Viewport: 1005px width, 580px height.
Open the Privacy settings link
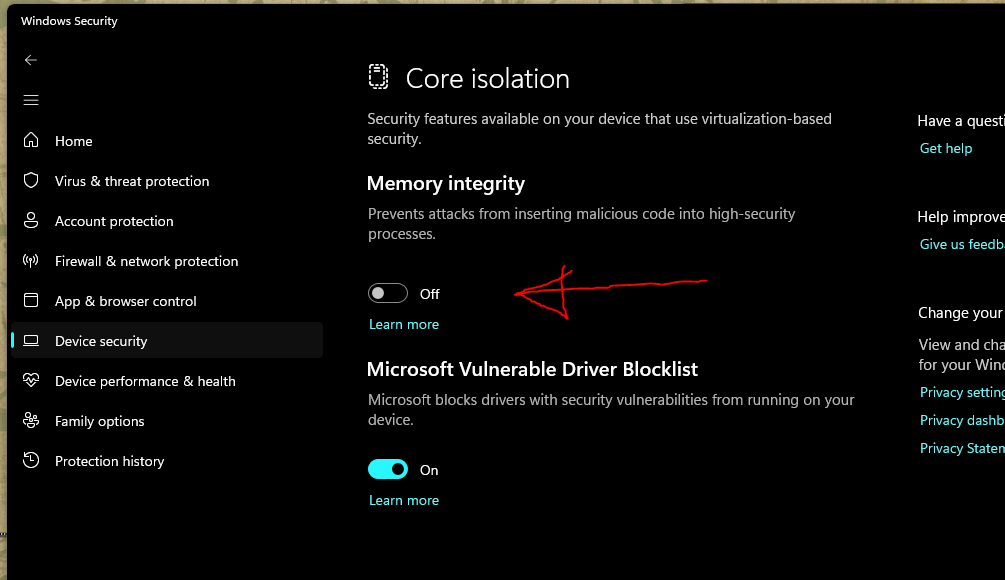(x=962, y=392)
